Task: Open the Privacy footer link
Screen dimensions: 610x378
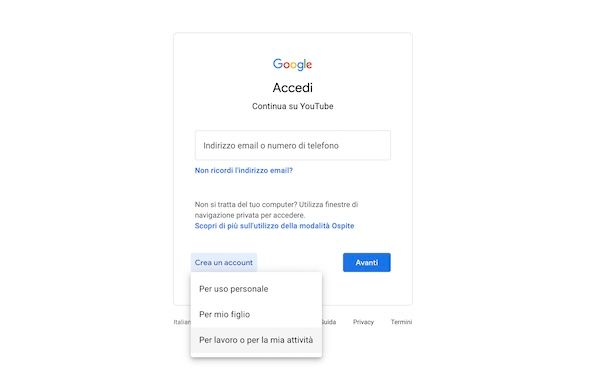Action: pyautogui.click(x=363, y=322)
